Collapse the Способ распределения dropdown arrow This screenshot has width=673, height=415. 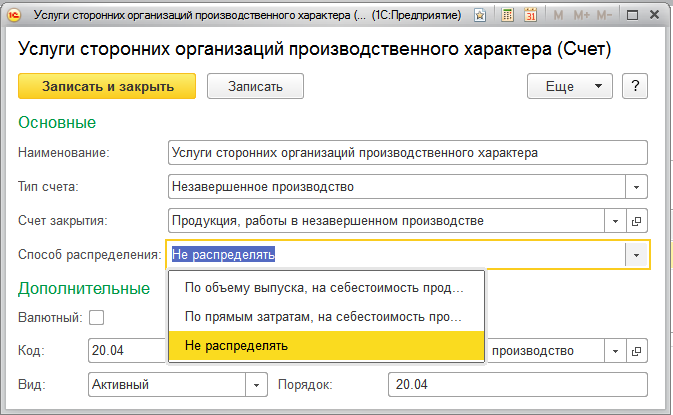click(636, 255)
